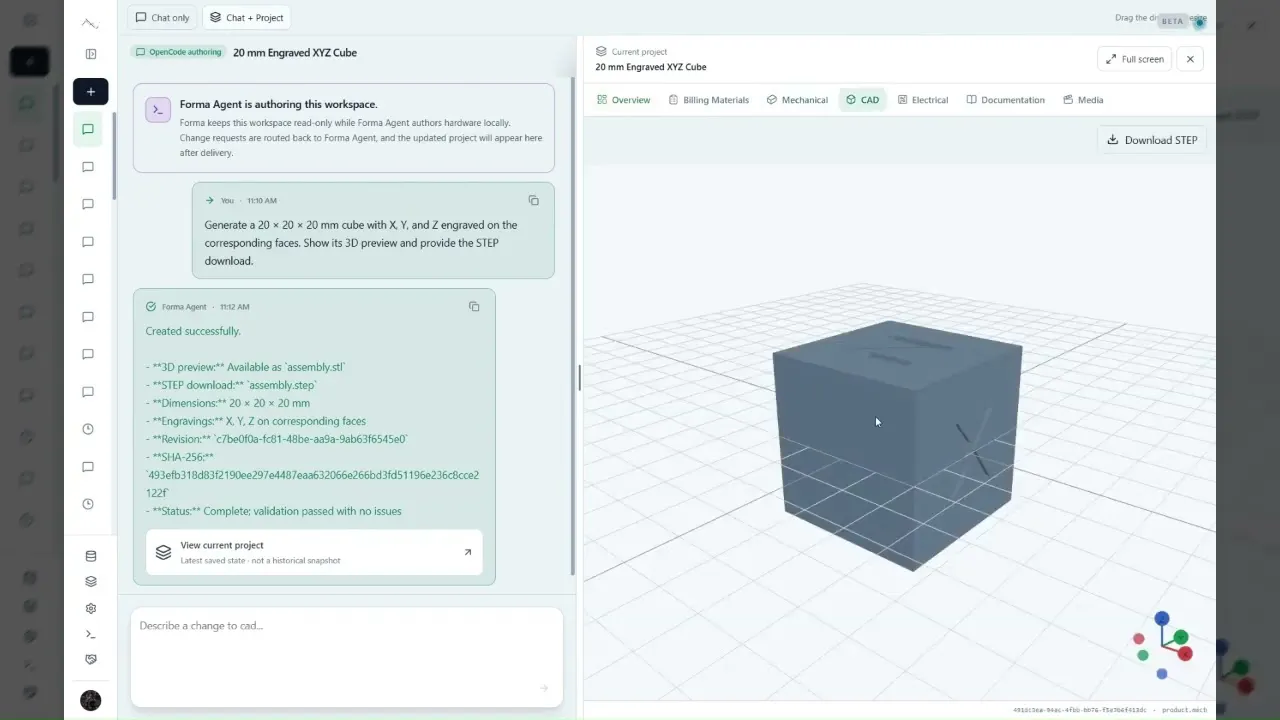The image size is (1280, 720).
Task: Click the checkmark icon beside Forma Agent name
Action: [151, 307]
